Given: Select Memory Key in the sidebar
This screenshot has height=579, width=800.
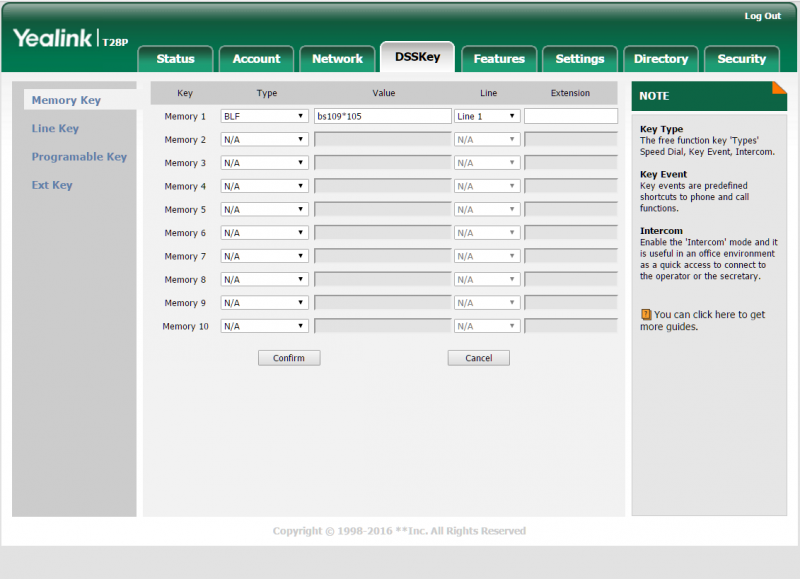Looking at the screenshot, I should point(66,100).
